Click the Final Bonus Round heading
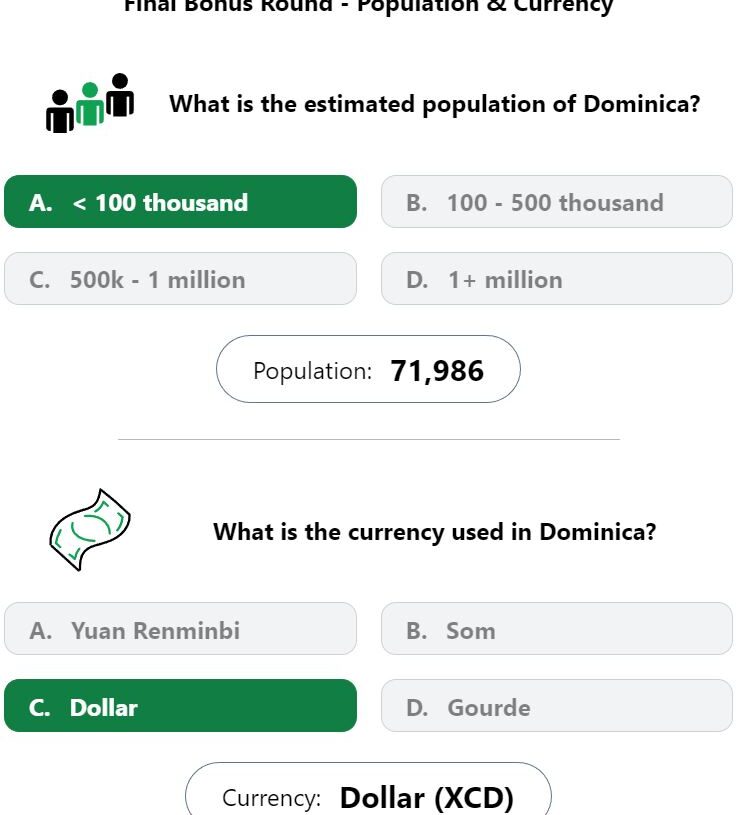The image size is (743, 815). coord(368,6)
